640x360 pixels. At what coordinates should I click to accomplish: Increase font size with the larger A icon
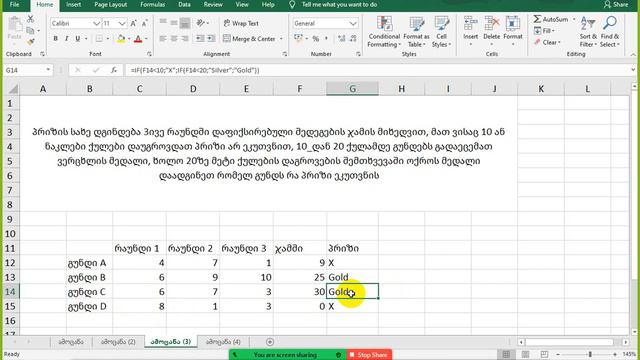pyautogui.click(x=133, y=23)
